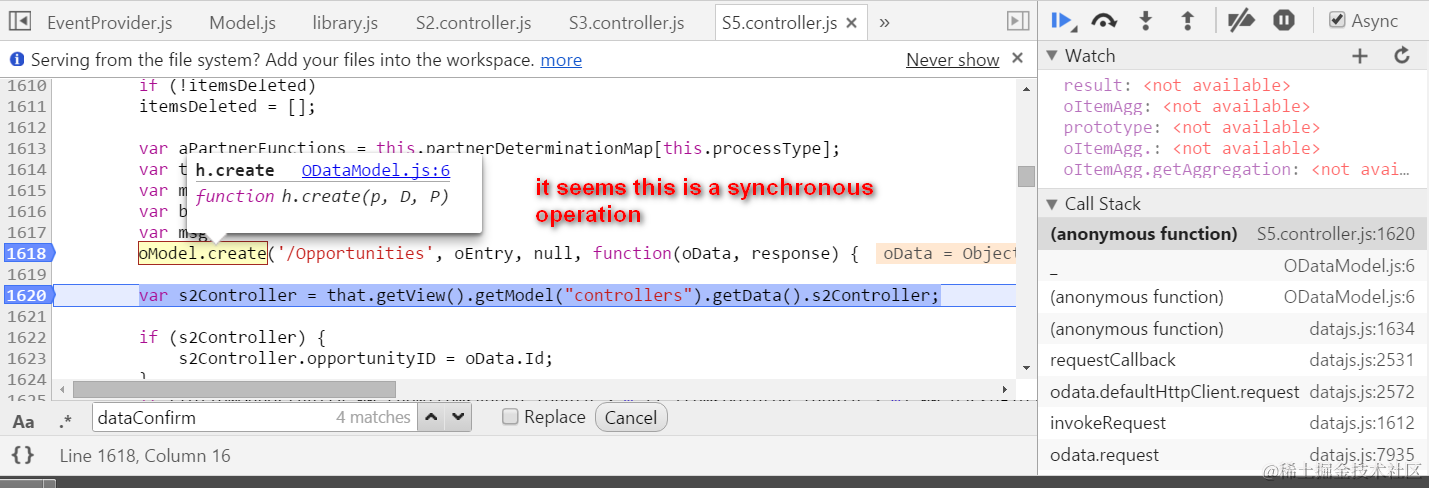1429x488 pixels.
Task: Add a new watch expression
Action: point(1360,56)
